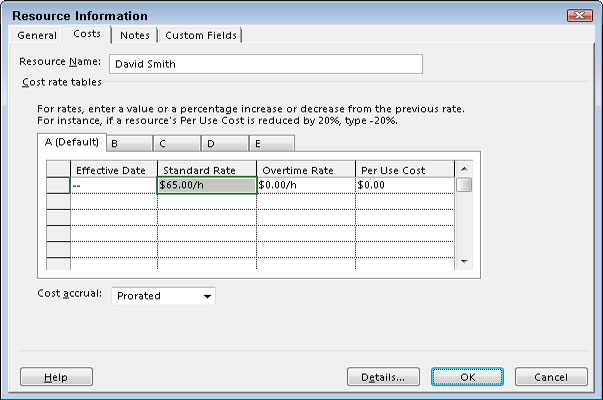
Task: Click the first row Effective Date cell
Action: click(113, 185)
